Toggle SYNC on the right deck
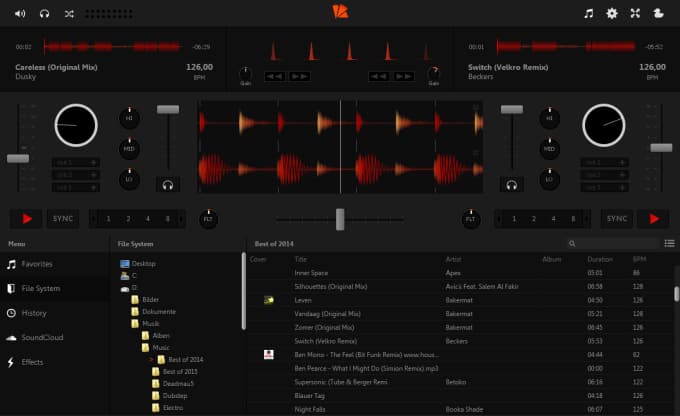680x416 pixels. point(617,218)
